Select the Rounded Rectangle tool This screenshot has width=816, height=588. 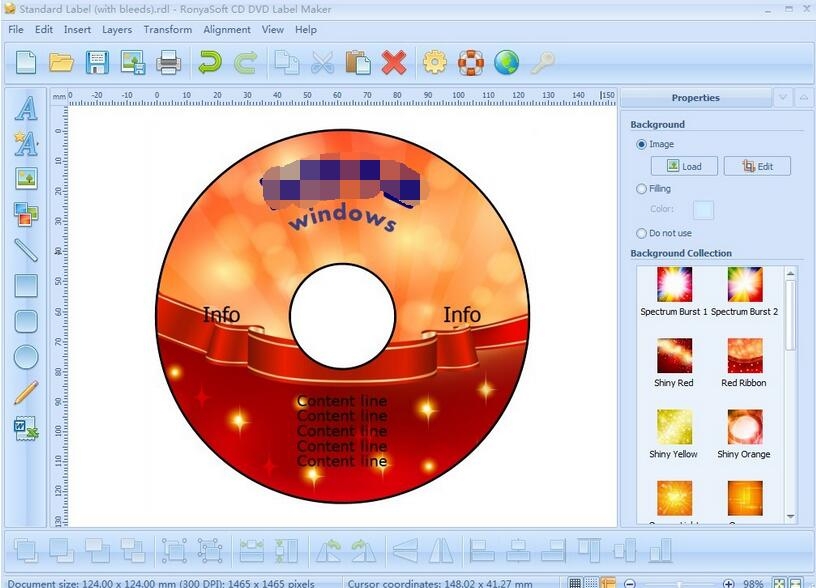pos(26,321)
